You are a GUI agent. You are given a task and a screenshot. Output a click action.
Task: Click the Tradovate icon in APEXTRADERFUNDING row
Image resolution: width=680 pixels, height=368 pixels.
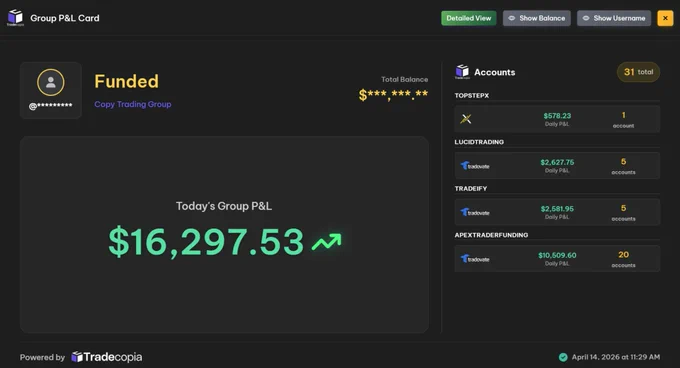pyautogui.click(x=475, y=259)
